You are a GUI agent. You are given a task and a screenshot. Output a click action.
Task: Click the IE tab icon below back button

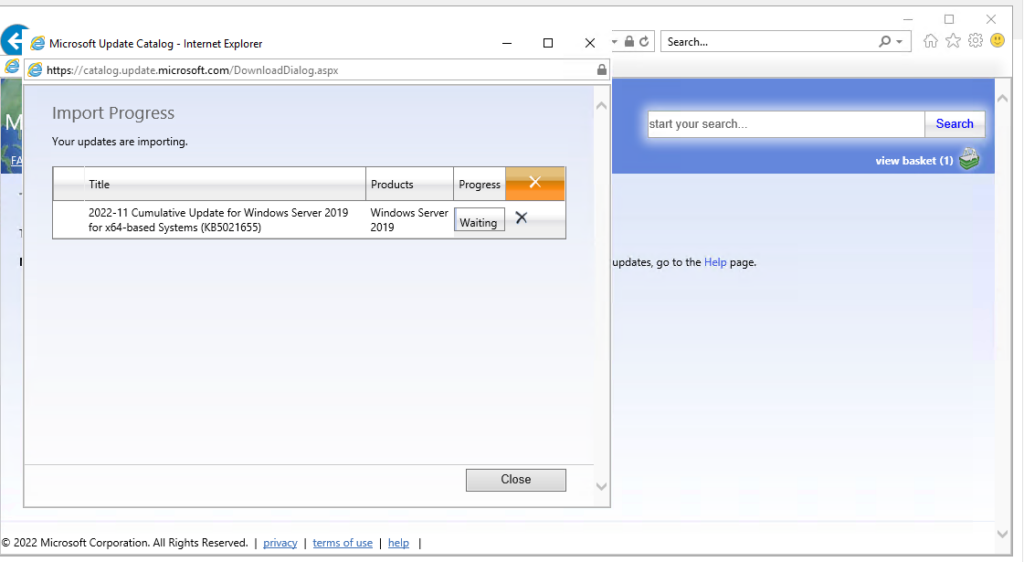pos(12,67)
